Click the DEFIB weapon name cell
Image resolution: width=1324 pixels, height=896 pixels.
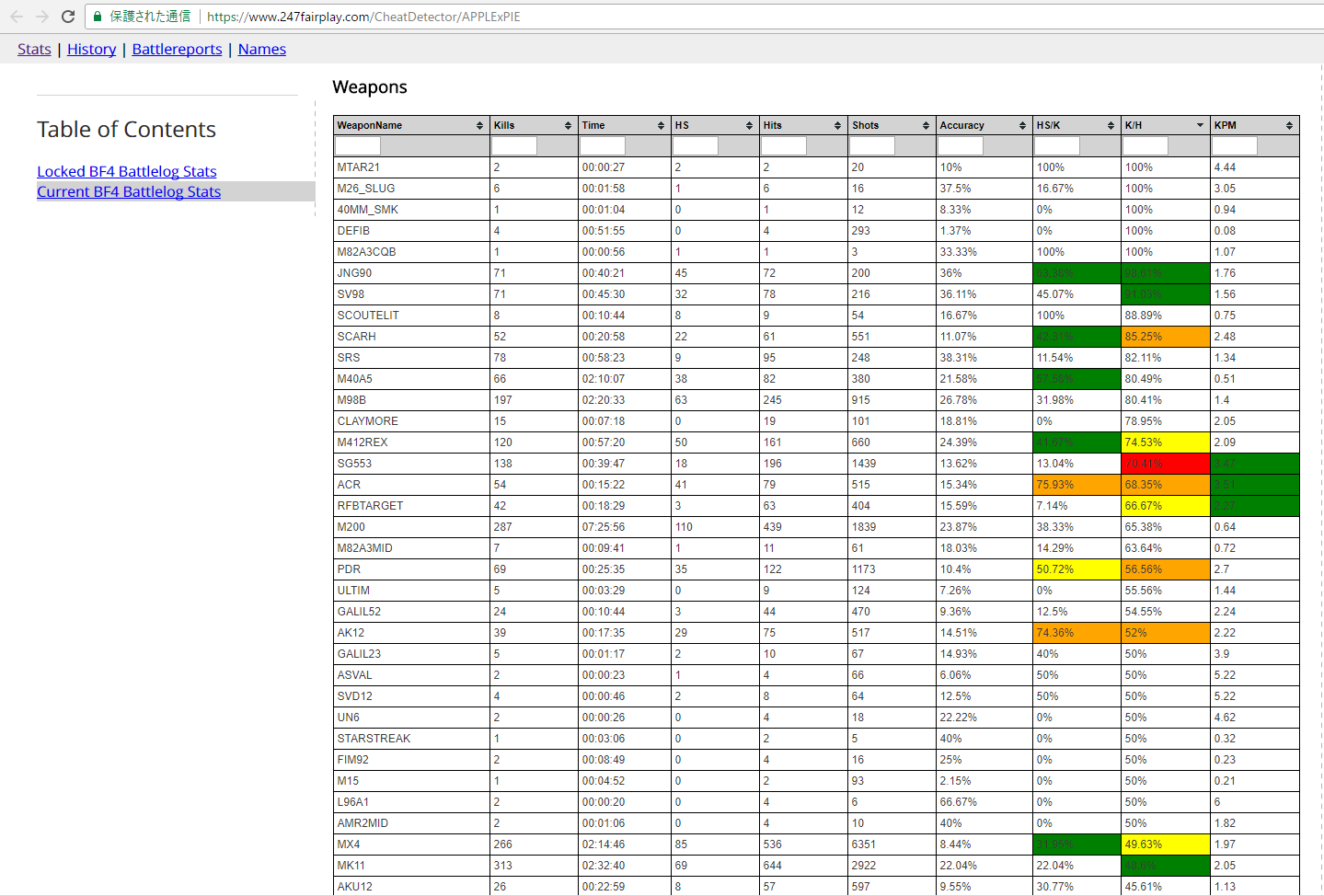410,231
